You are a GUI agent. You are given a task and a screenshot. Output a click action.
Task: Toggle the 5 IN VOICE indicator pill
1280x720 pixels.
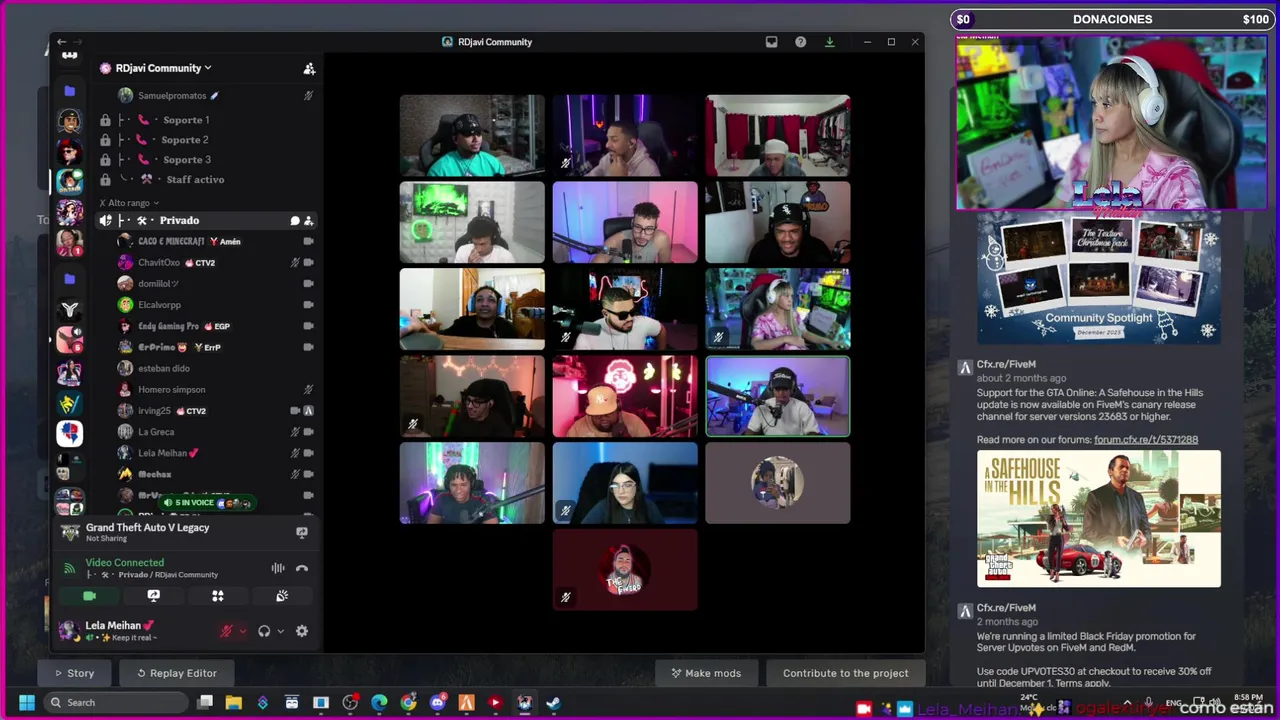point(207,503)
